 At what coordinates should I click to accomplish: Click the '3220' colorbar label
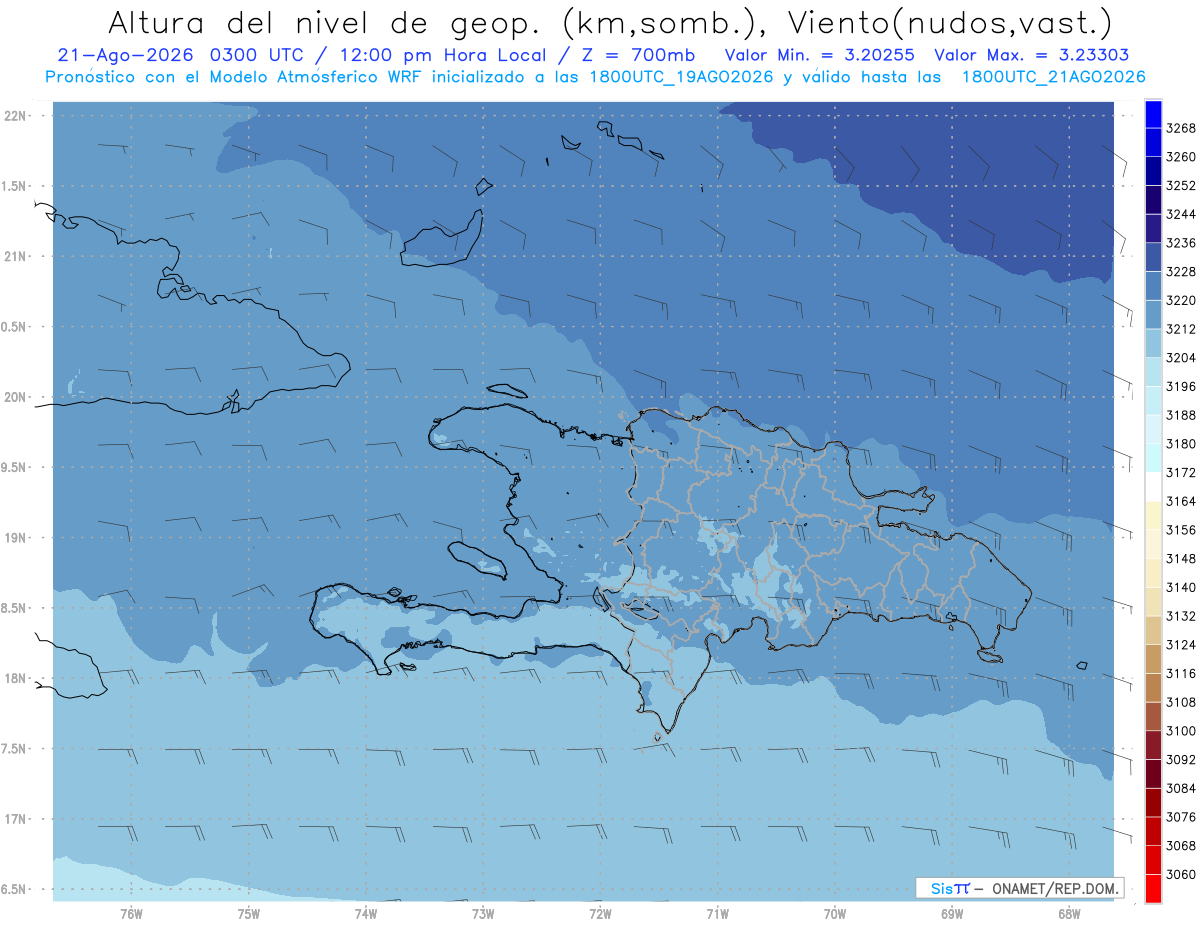tap(1181, 300)
